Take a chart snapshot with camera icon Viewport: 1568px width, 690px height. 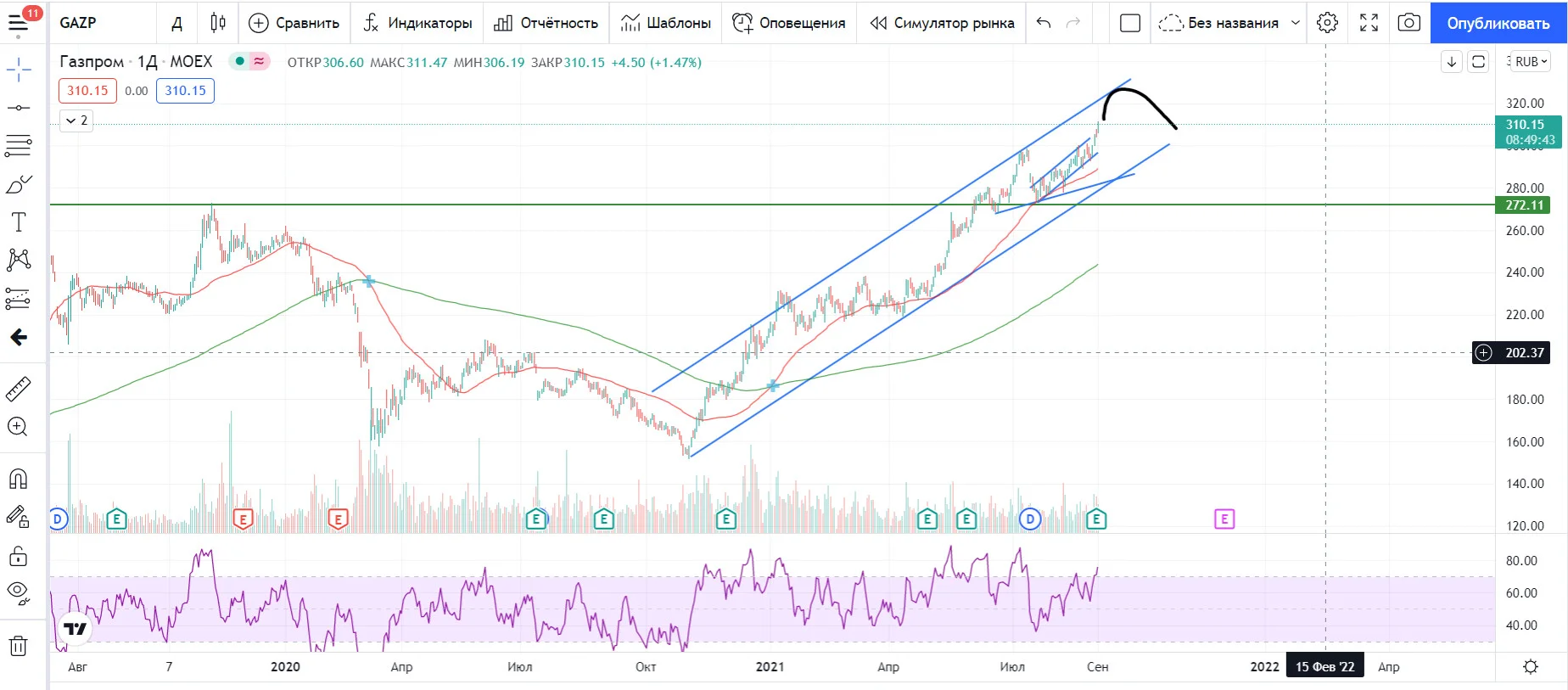pos(1408,23)
